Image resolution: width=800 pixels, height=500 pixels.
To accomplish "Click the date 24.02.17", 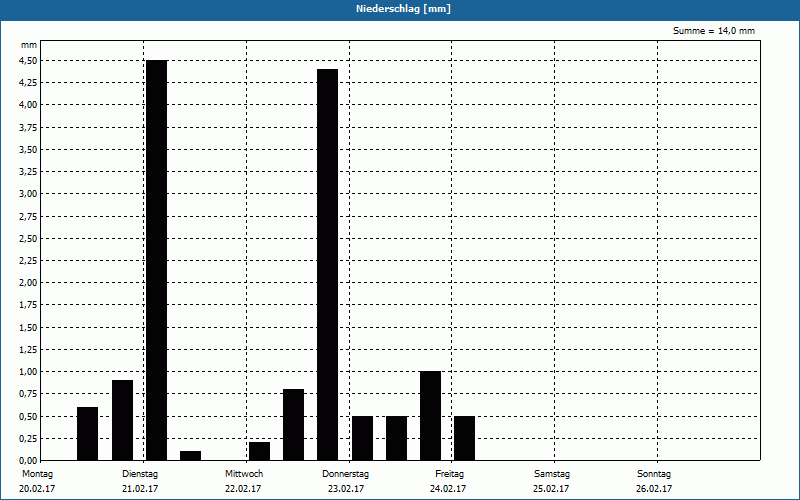I will (x=447, y=489).
